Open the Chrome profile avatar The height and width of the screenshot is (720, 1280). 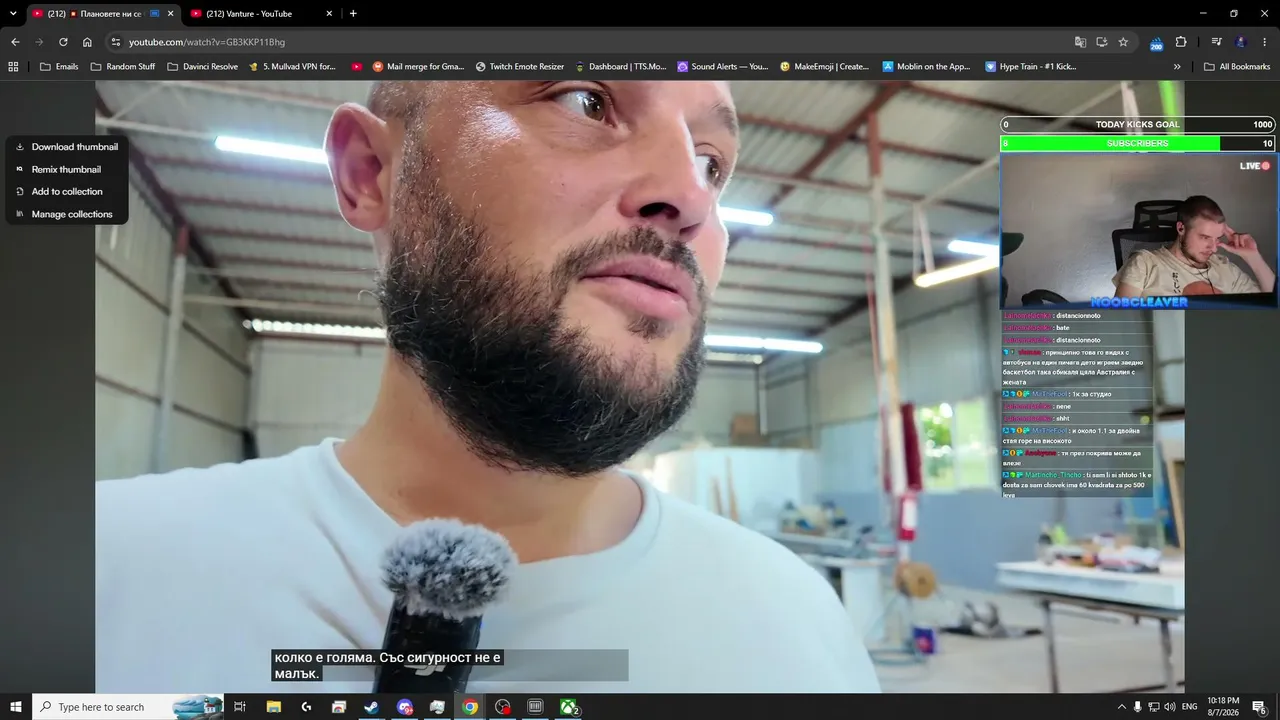tap(1241, 42)
